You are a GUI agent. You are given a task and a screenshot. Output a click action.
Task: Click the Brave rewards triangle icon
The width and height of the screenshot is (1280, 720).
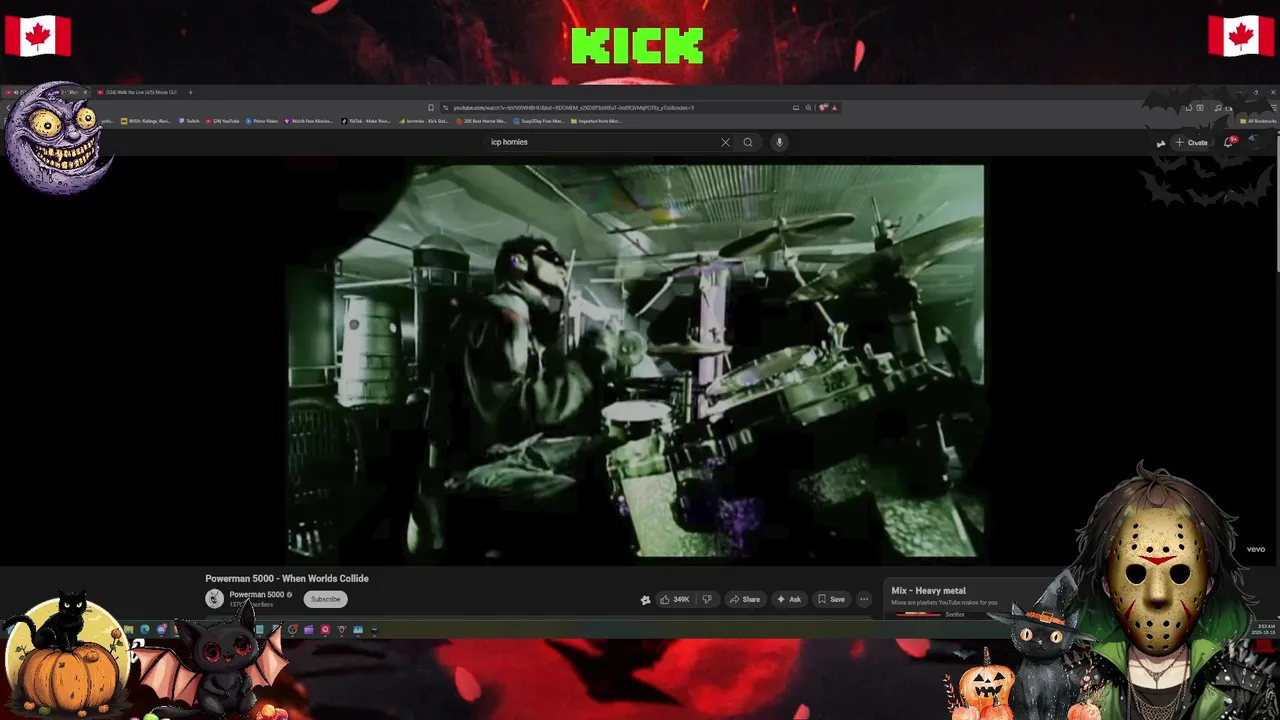834,107
